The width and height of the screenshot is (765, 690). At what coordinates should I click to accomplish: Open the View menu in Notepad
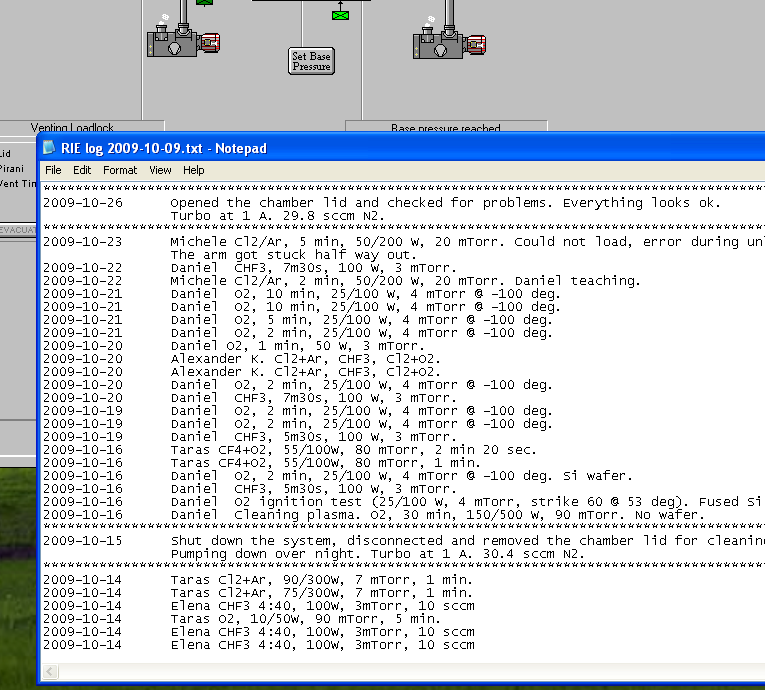tap(160, 170)
